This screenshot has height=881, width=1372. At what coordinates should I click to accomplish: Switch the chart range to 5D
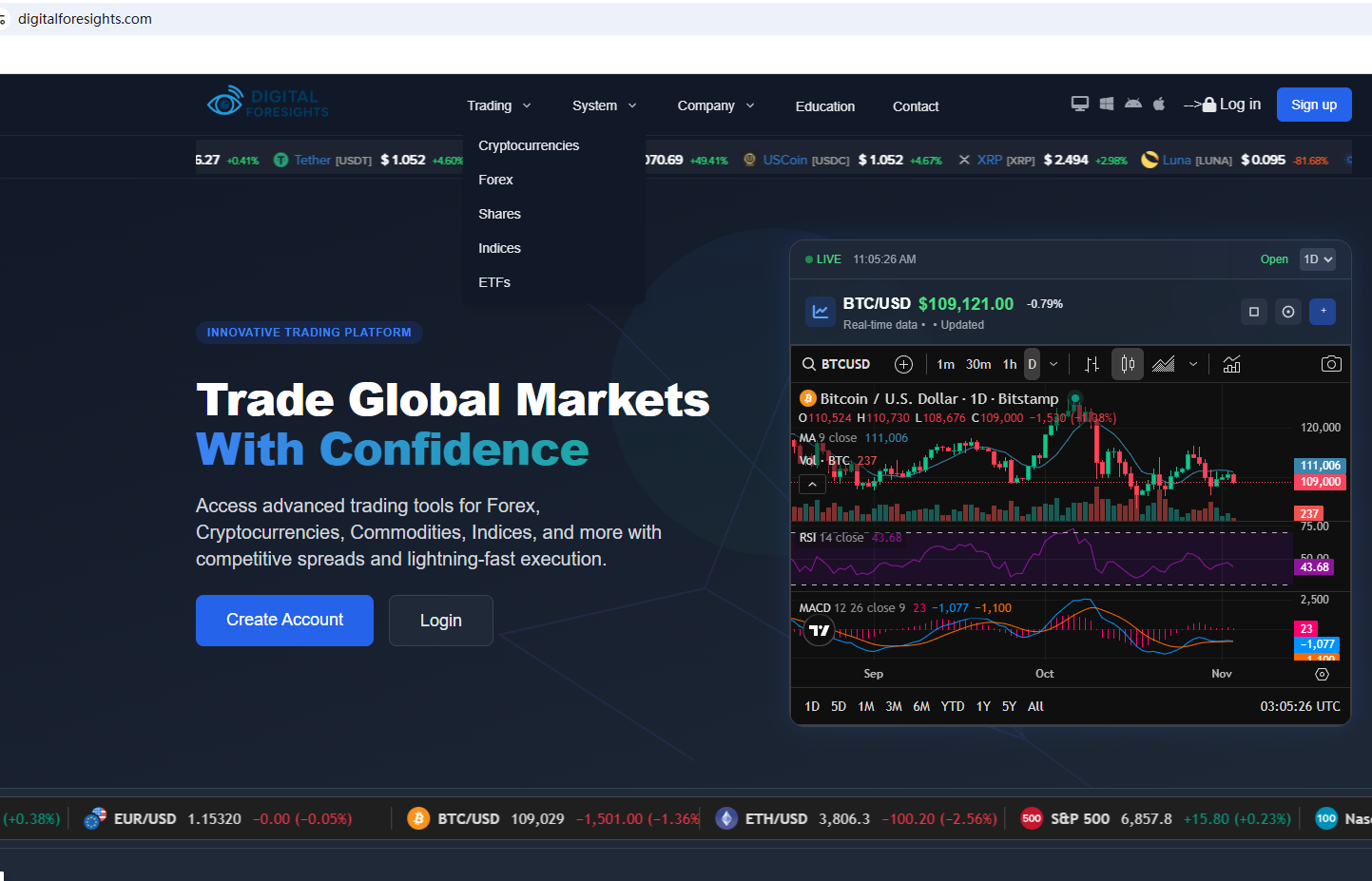[x=839, y=706]
